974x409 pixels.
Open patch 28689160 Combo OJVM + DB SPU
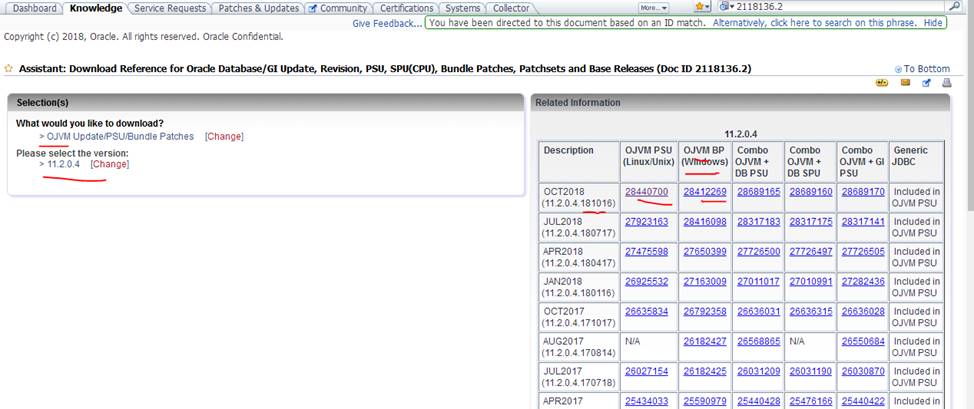(x=811, y=191)
